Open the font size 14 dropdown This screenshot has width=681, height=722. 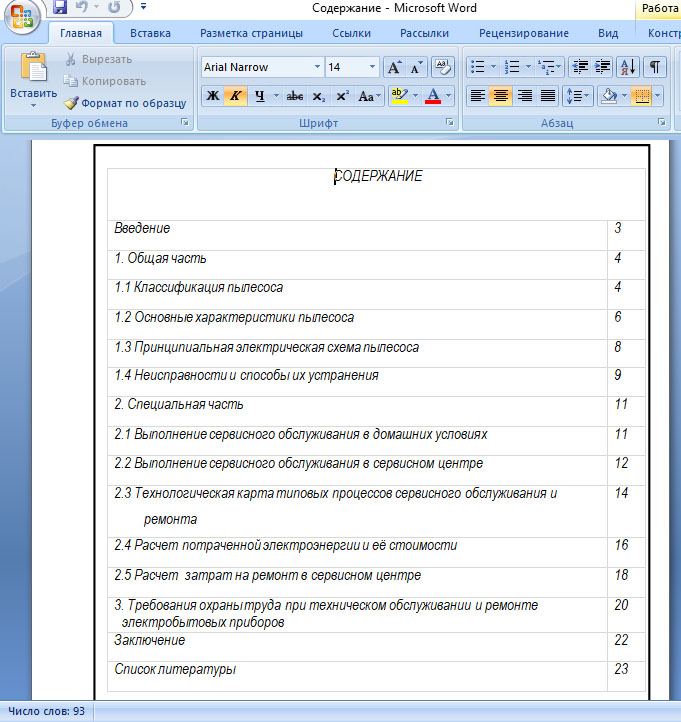click(x=372, y=67)
